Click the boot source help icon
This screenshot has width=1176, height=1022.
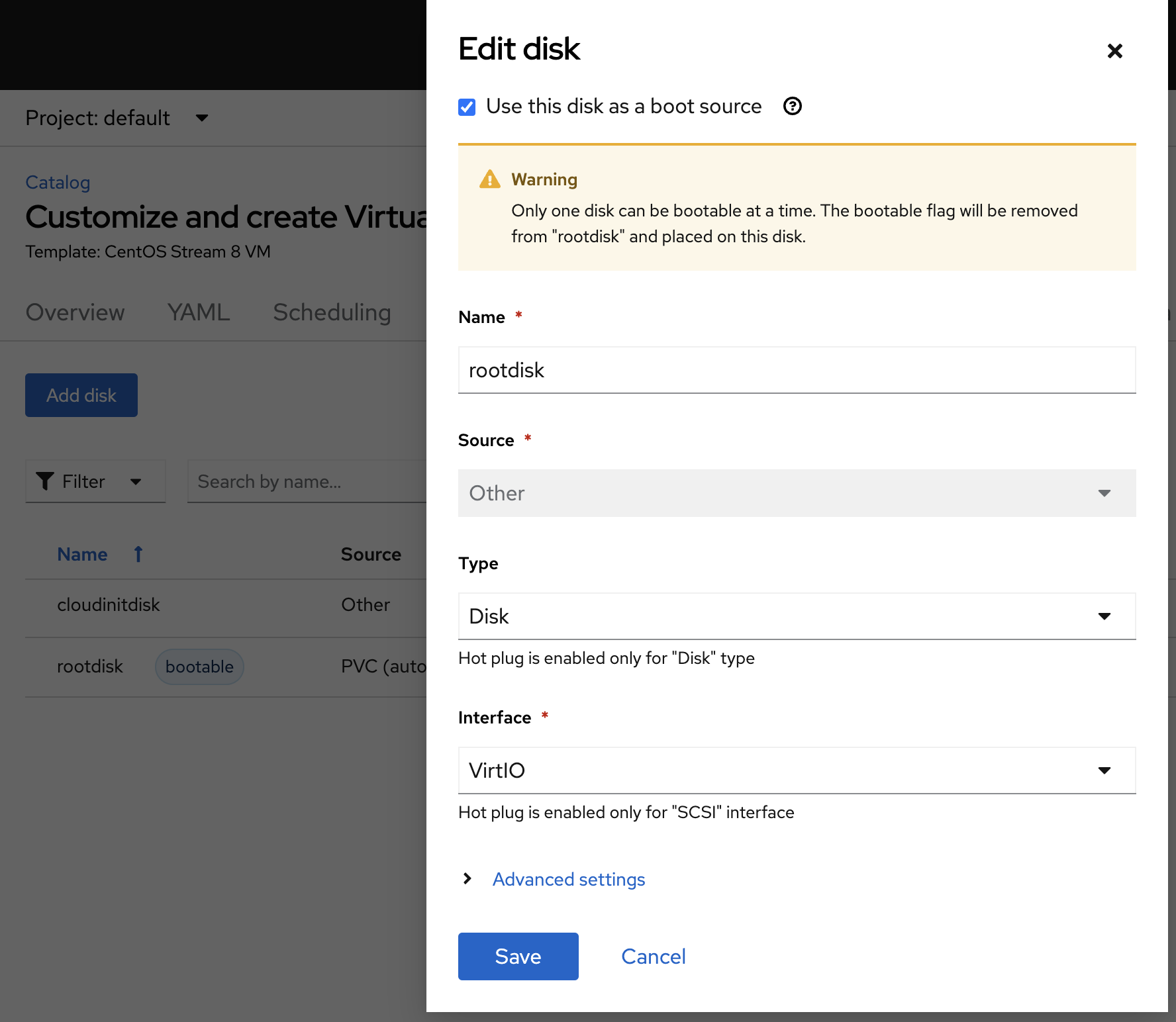(792, 106)
